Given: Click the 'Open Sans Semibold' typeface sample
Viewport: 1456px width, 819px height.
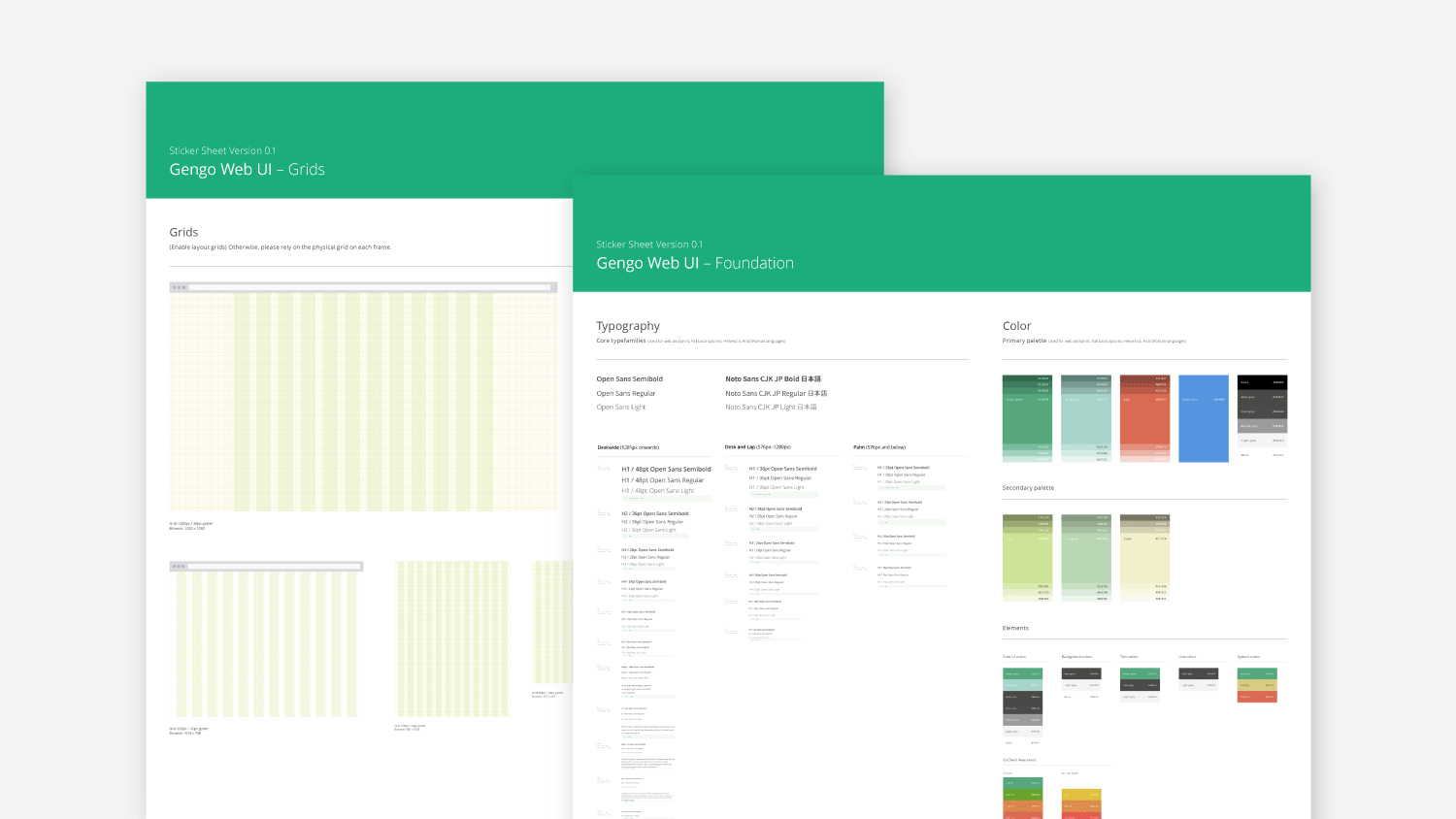Looking at the screenshot, I should point(630,379).
